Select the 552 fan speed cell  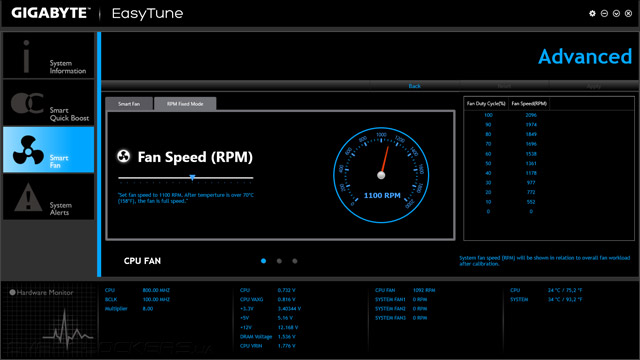tap(531, 202)
